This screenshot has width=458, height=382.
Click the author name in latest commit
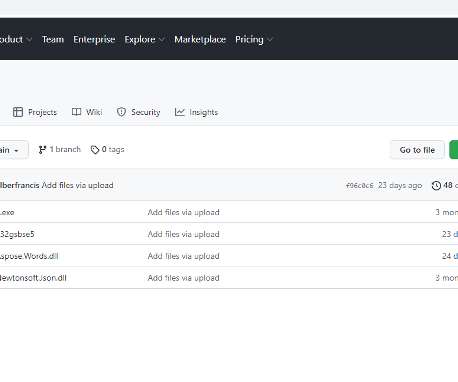(19, 185)
